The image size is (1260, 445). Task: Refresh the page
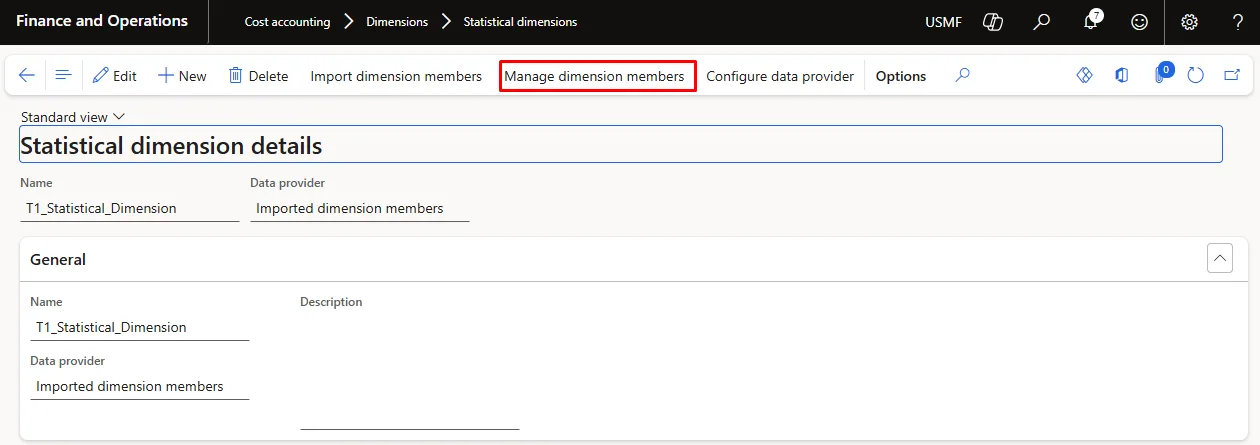pyautogui.click(x=1195, y=76)
